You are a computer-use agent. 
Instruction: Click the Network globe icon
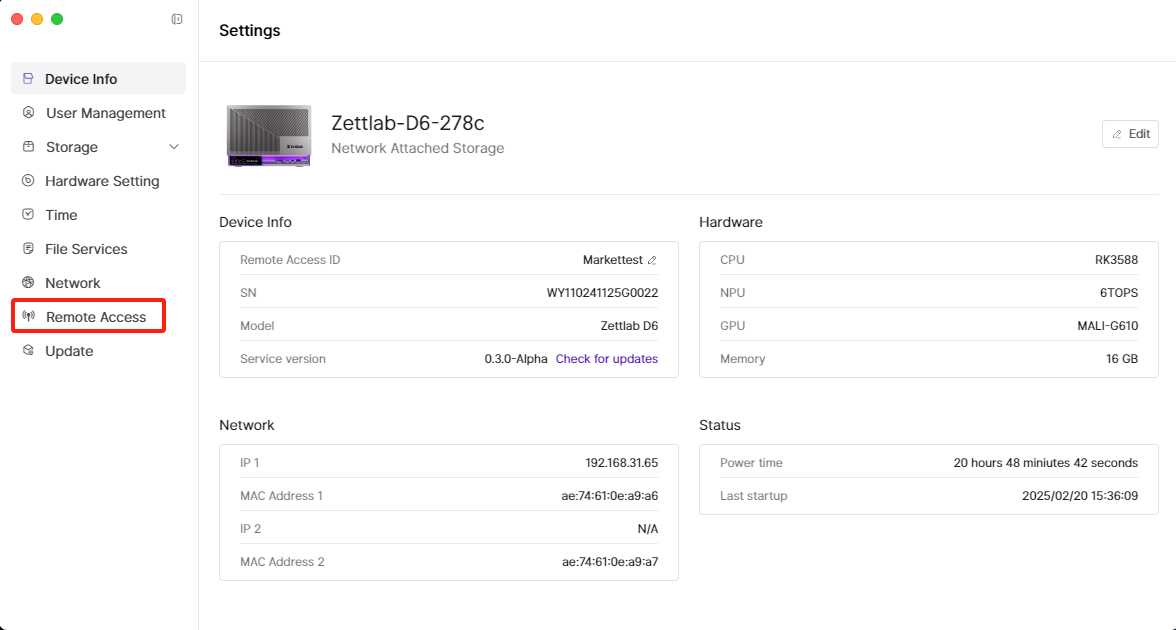(x=28, y=283)
